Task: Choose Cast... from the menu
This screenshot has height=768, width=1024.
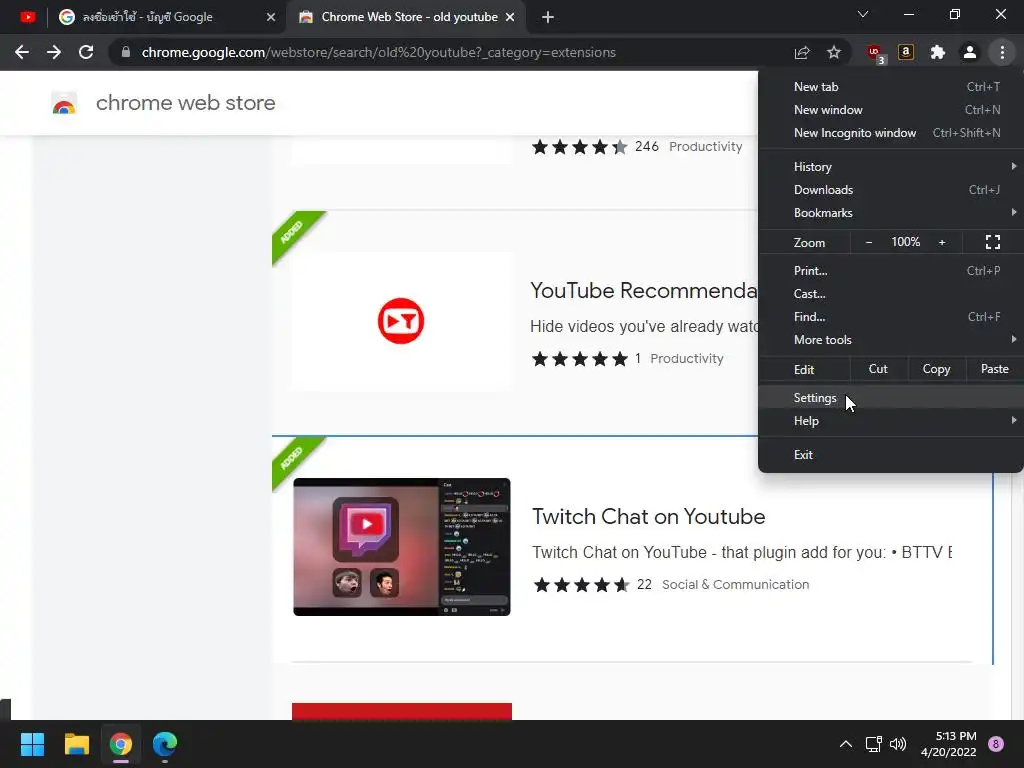Action: point(891,294)
